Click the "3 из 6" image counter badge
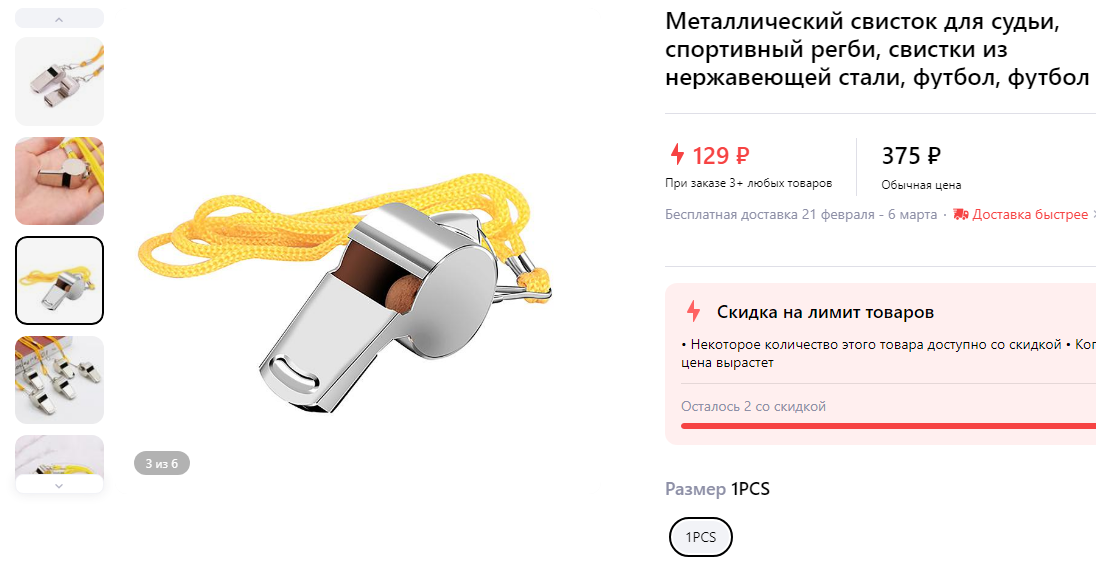The image size is (1096, 584). pyautogui.click(x=161, y=463)
